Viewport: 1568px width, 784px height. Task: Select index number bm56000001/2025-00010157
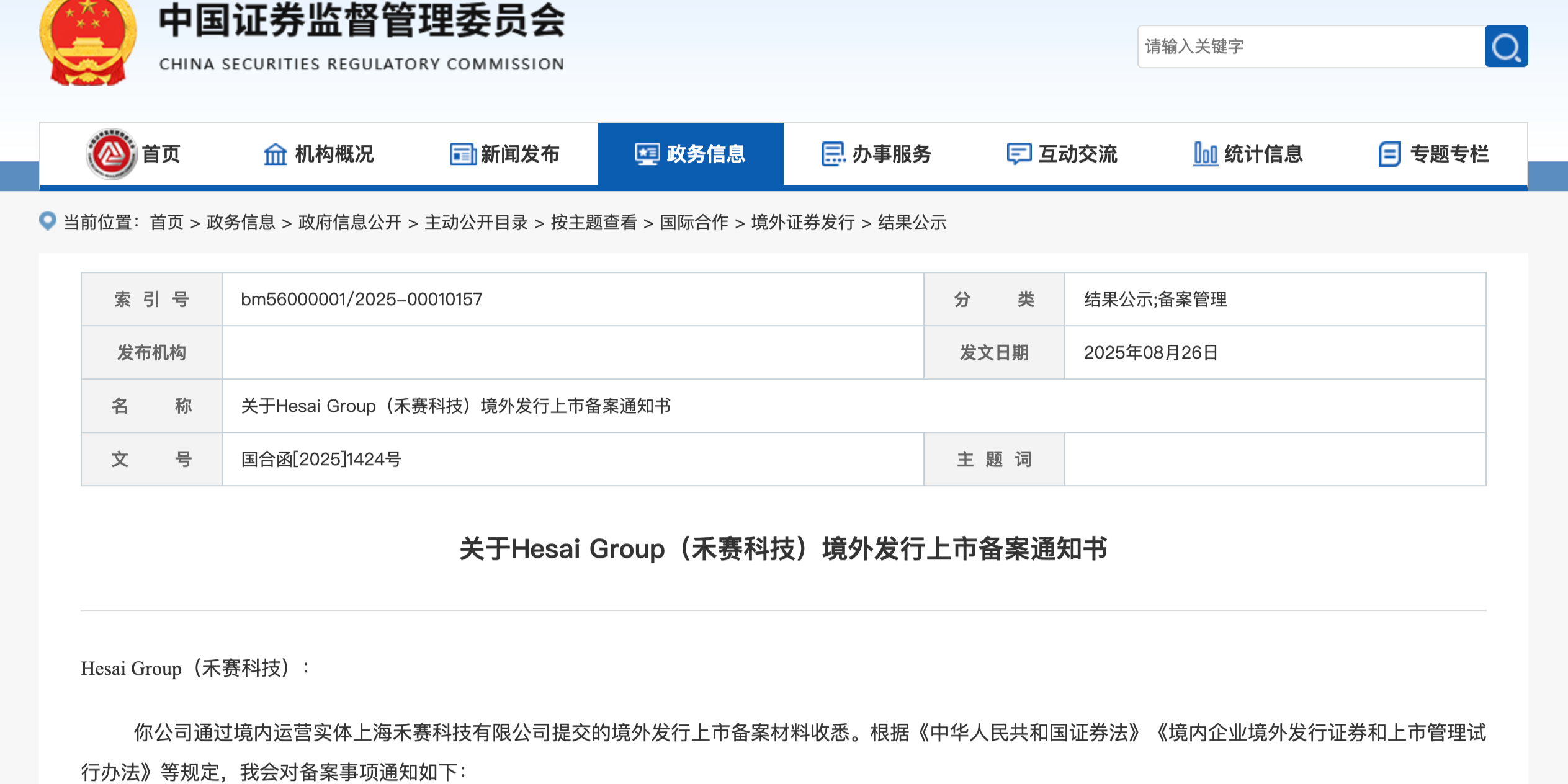pos(362,299)
